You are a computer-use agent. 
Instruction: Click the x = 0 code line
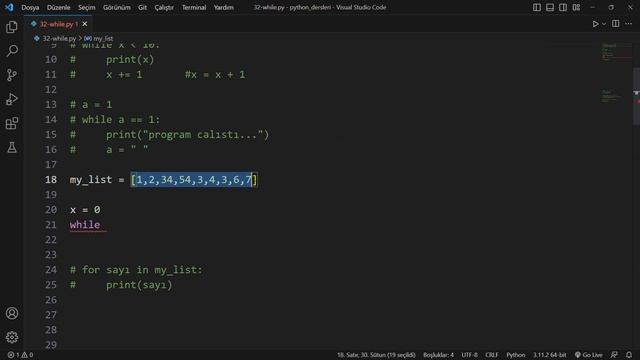coord(85,210)
